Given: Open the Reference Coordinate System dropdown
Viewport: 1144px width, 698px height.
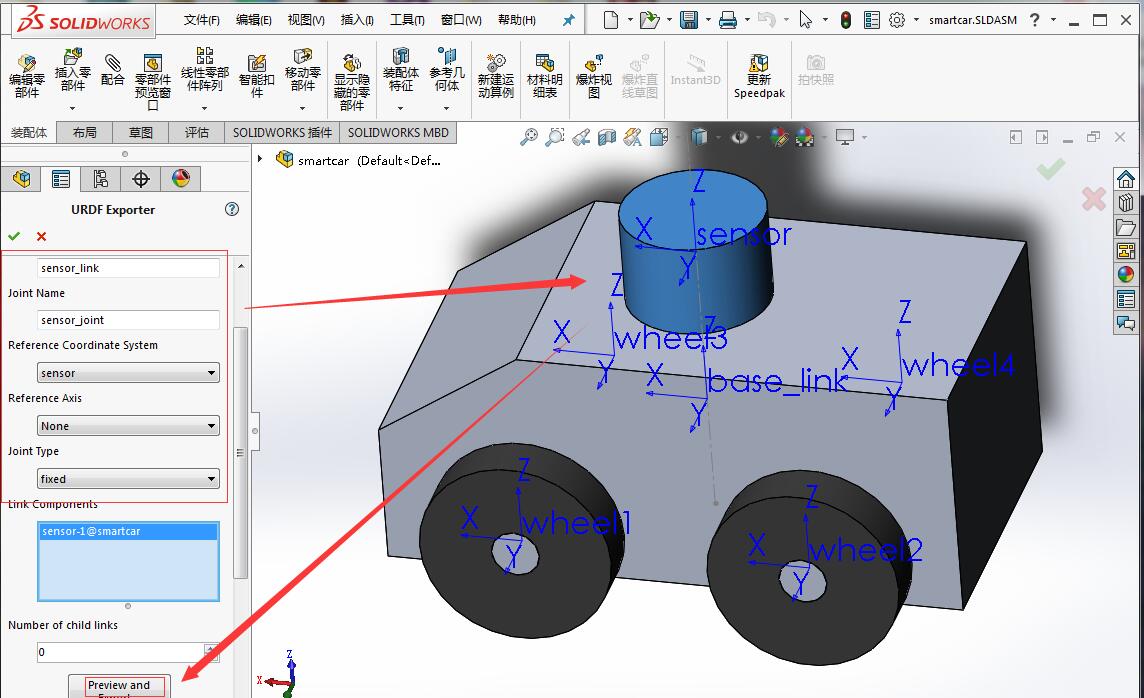Looking at the screenshot, I should [x=128, y=373].
